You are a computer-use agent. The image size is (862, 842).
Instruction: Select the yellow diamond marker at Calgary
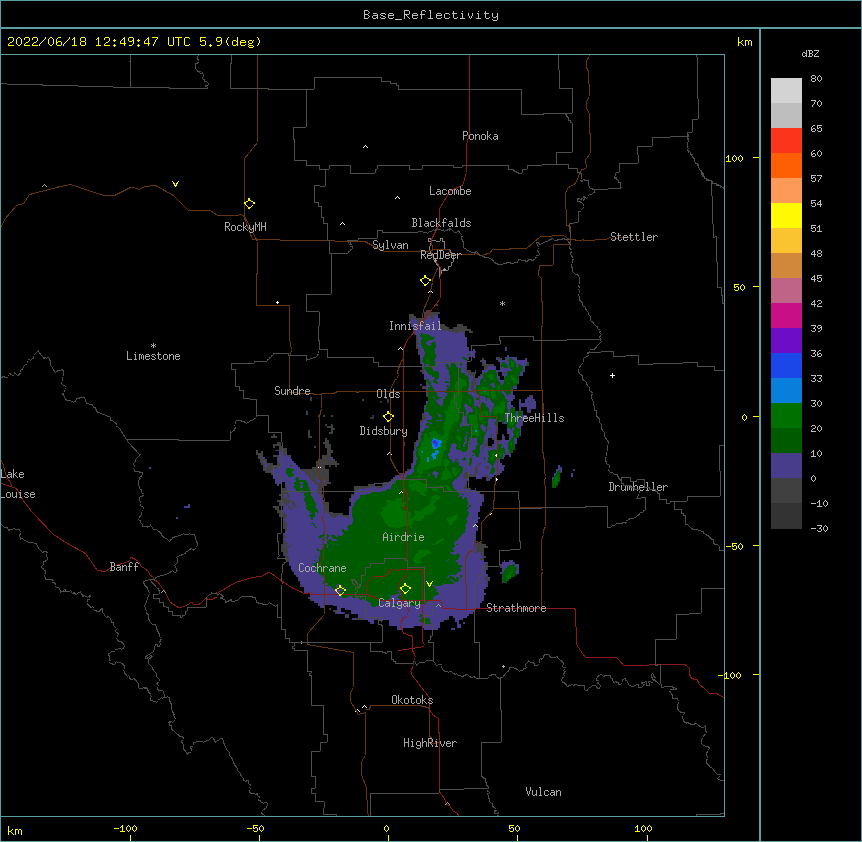[405, 589]
